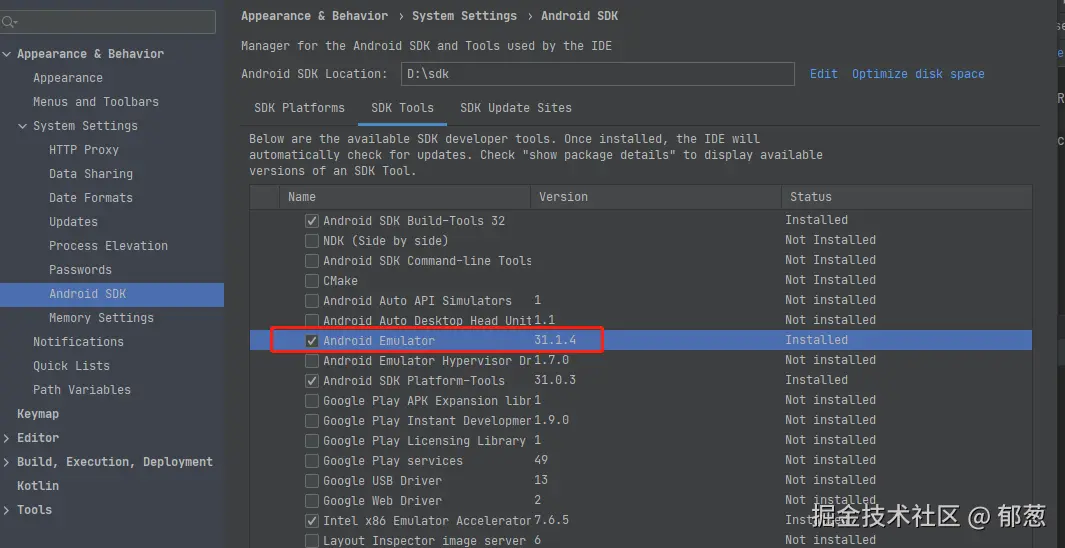The height and width of the screenshot is (548, 1065).
Task: Select Android Auto Desktop Head Unit row
Action: (640, 321)
